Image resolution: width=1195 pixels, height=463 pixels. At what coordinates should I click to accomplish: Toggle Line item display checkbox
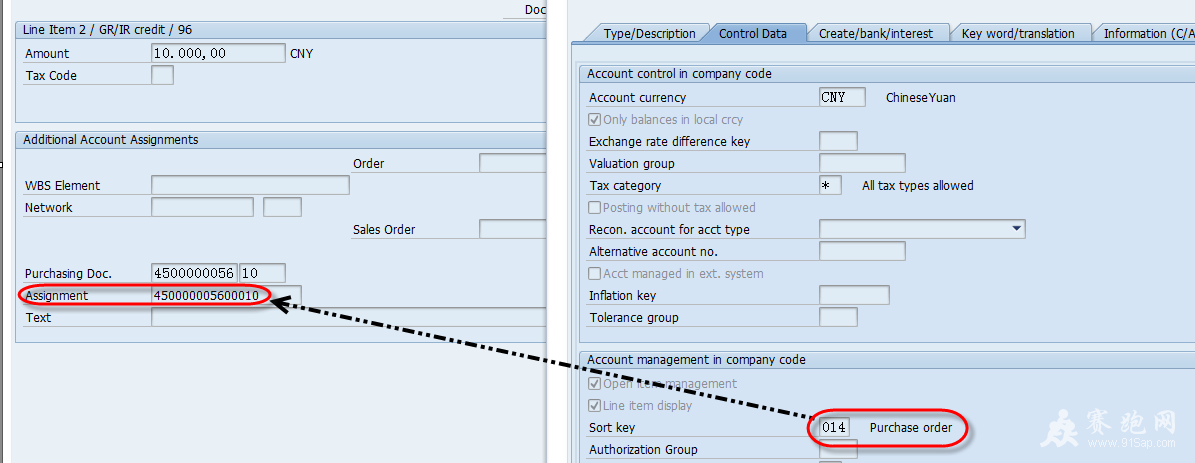pyautogui.click(x=594, y=406)
